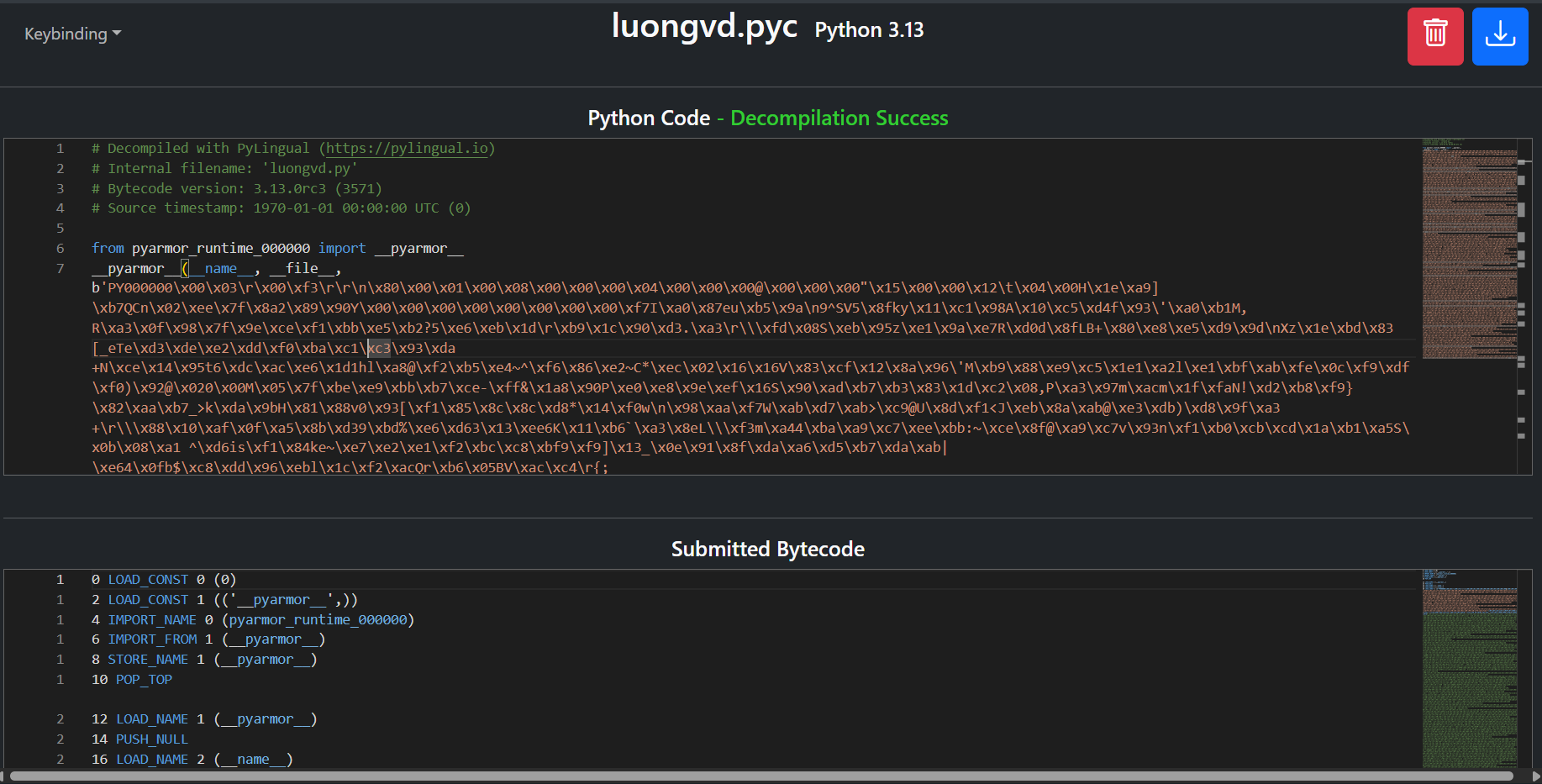This screenshot has width=1542, height=784.
Task: Click the 'from' keyword on line 6
Action: pos(108,249)
